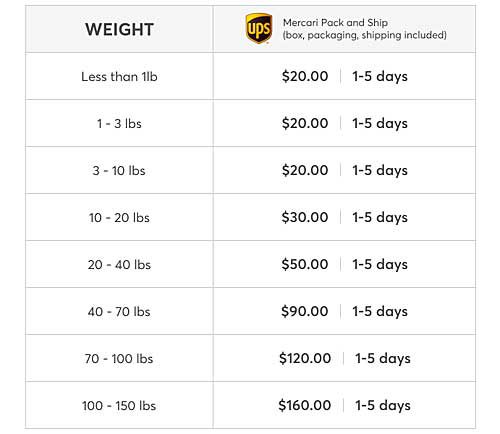This screenshot has width=500, height=434.
Task: Select the 3 - 10 lbs weight
Action: point(119,171)
